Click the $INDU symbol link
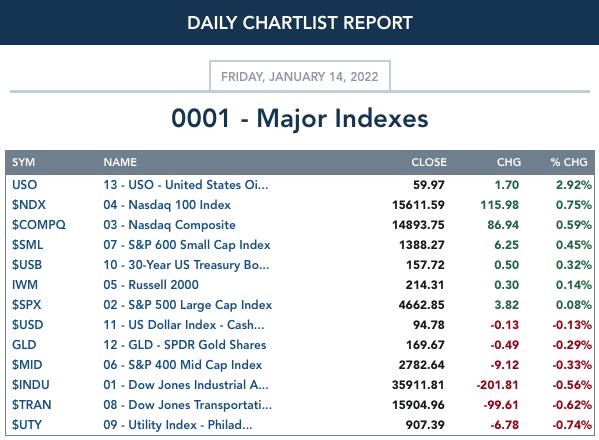This screenshot has width=599, height=440. click(31, 385)
